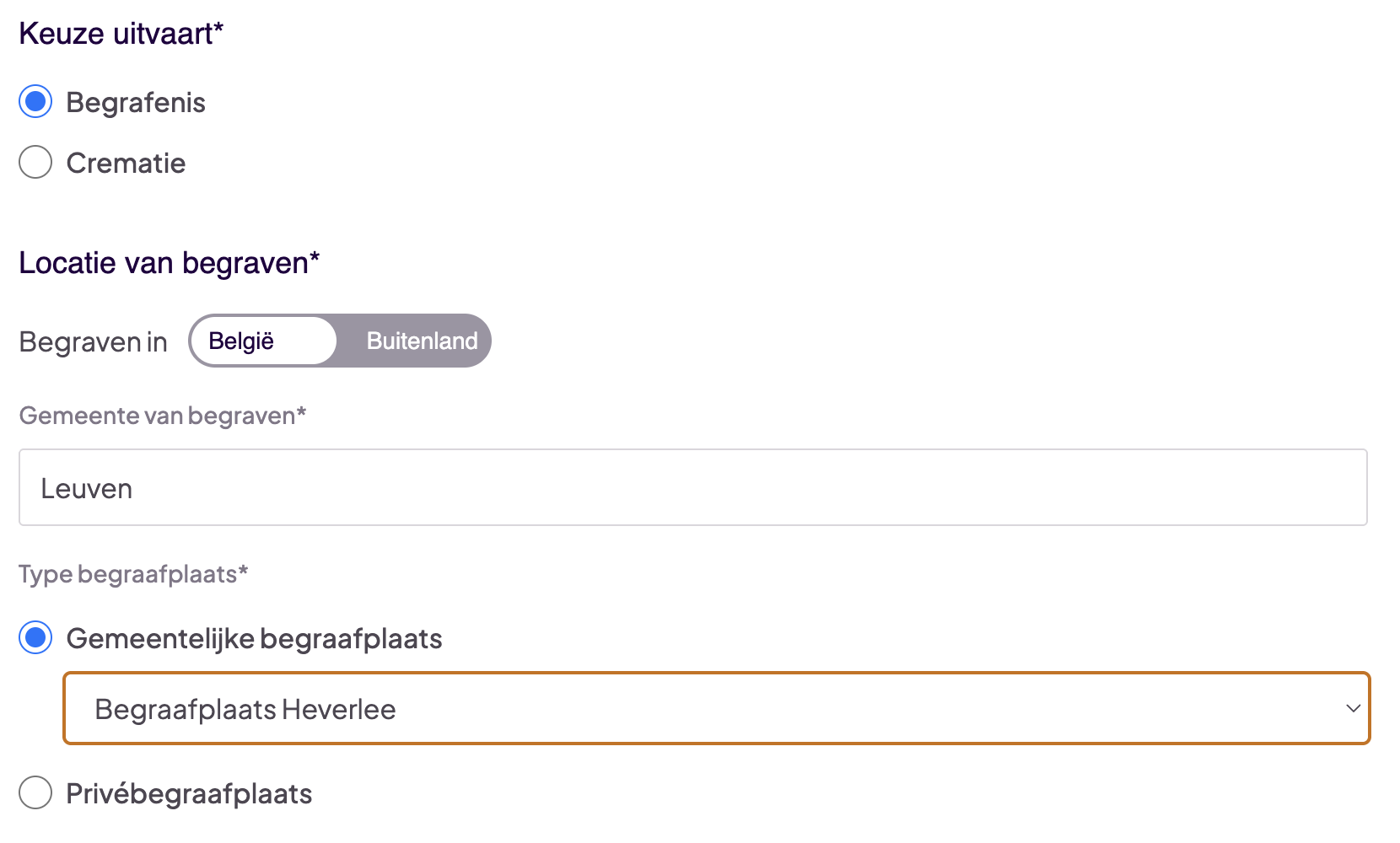This screenshot has height=843, width=1400.
Task: Click the Gemeente van begraven label
Action: [162, 416]
